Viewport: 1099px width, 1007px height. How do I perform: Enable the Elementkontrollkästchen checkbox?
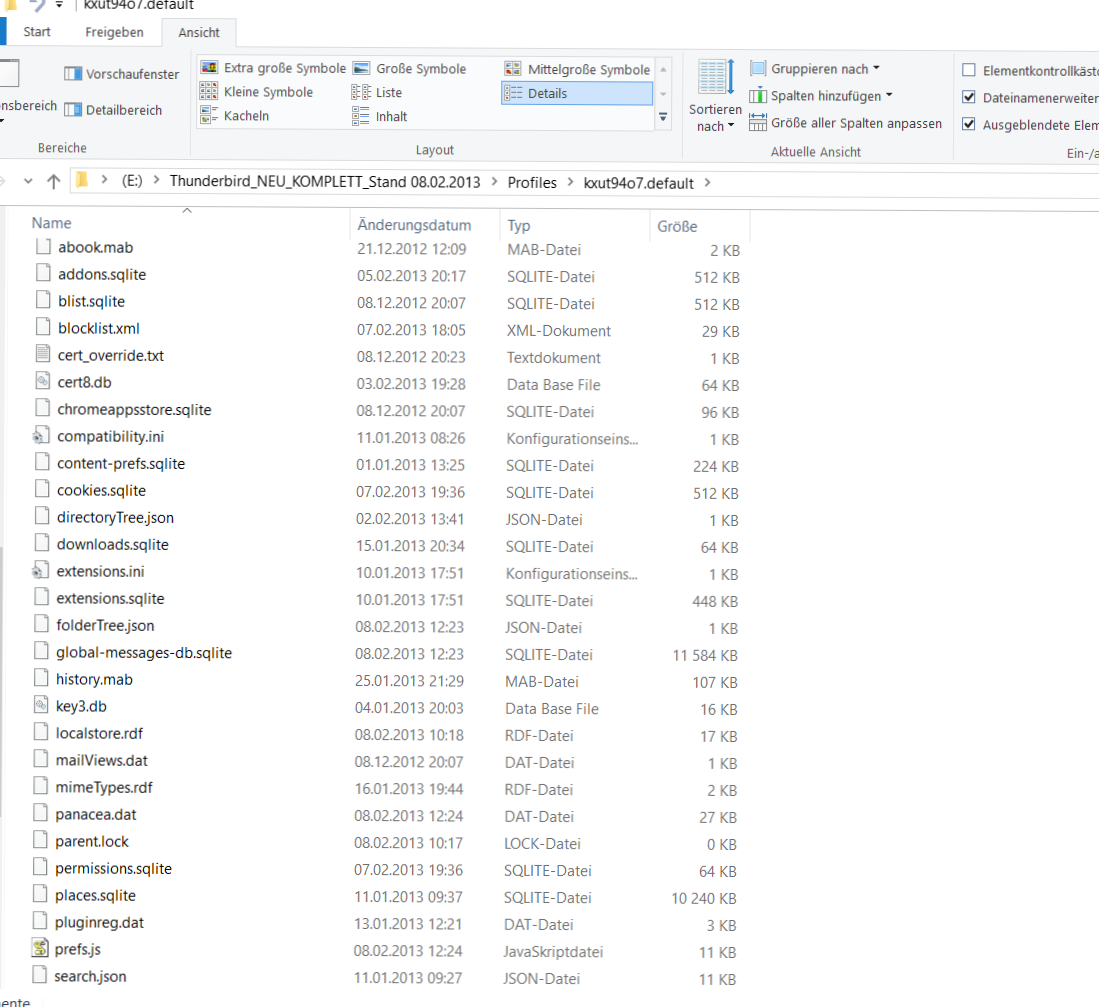pyautogui.click(x=969, y=70)
